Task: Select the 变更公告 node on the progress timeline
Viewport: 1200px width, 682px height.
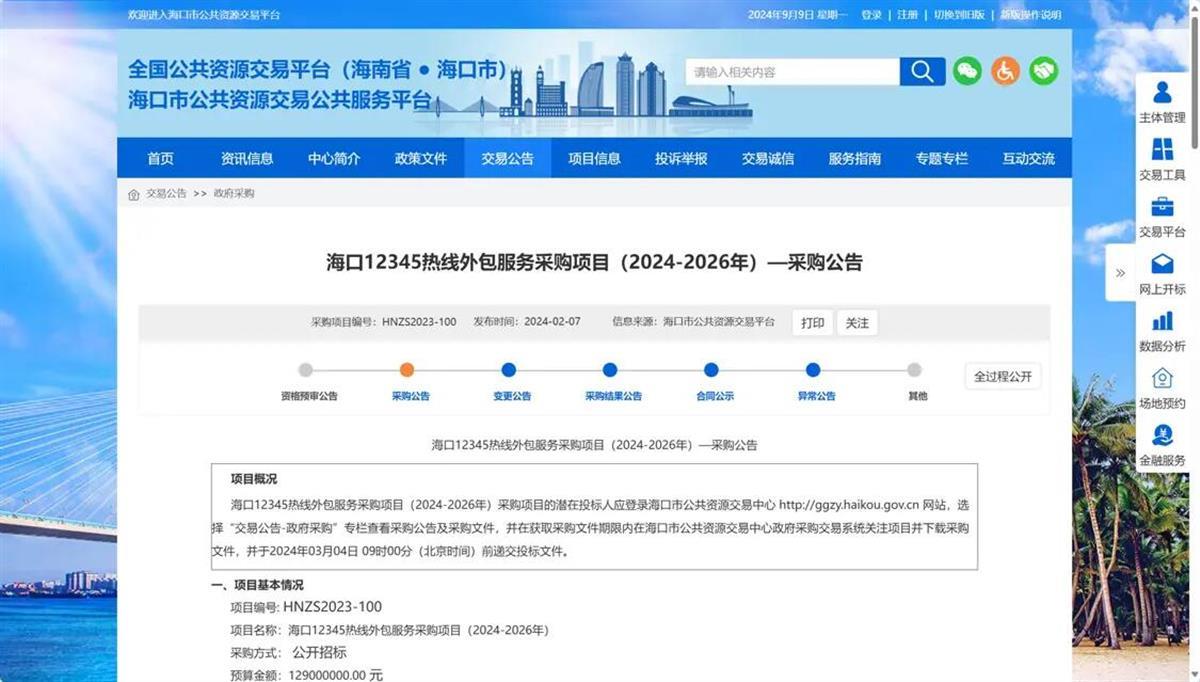Action: 508,369
